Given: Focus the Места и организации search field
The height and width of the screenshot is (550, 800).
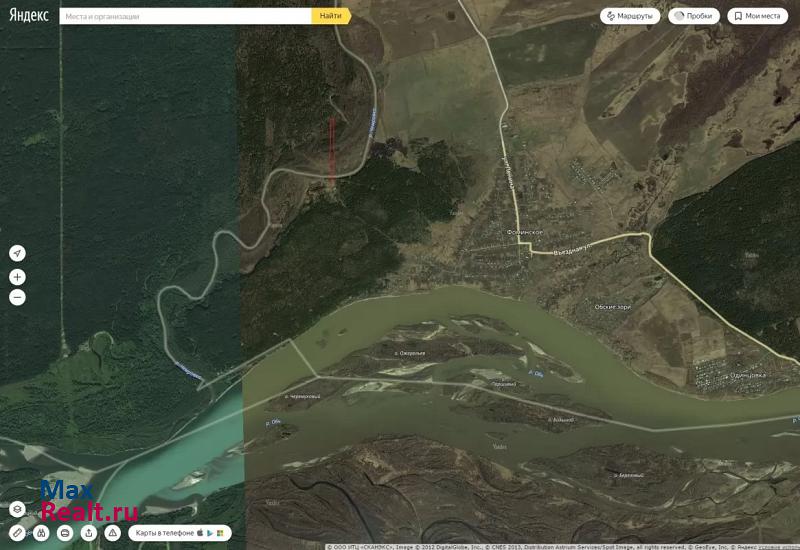Looking at the screenshot, I should click(185, 16).
